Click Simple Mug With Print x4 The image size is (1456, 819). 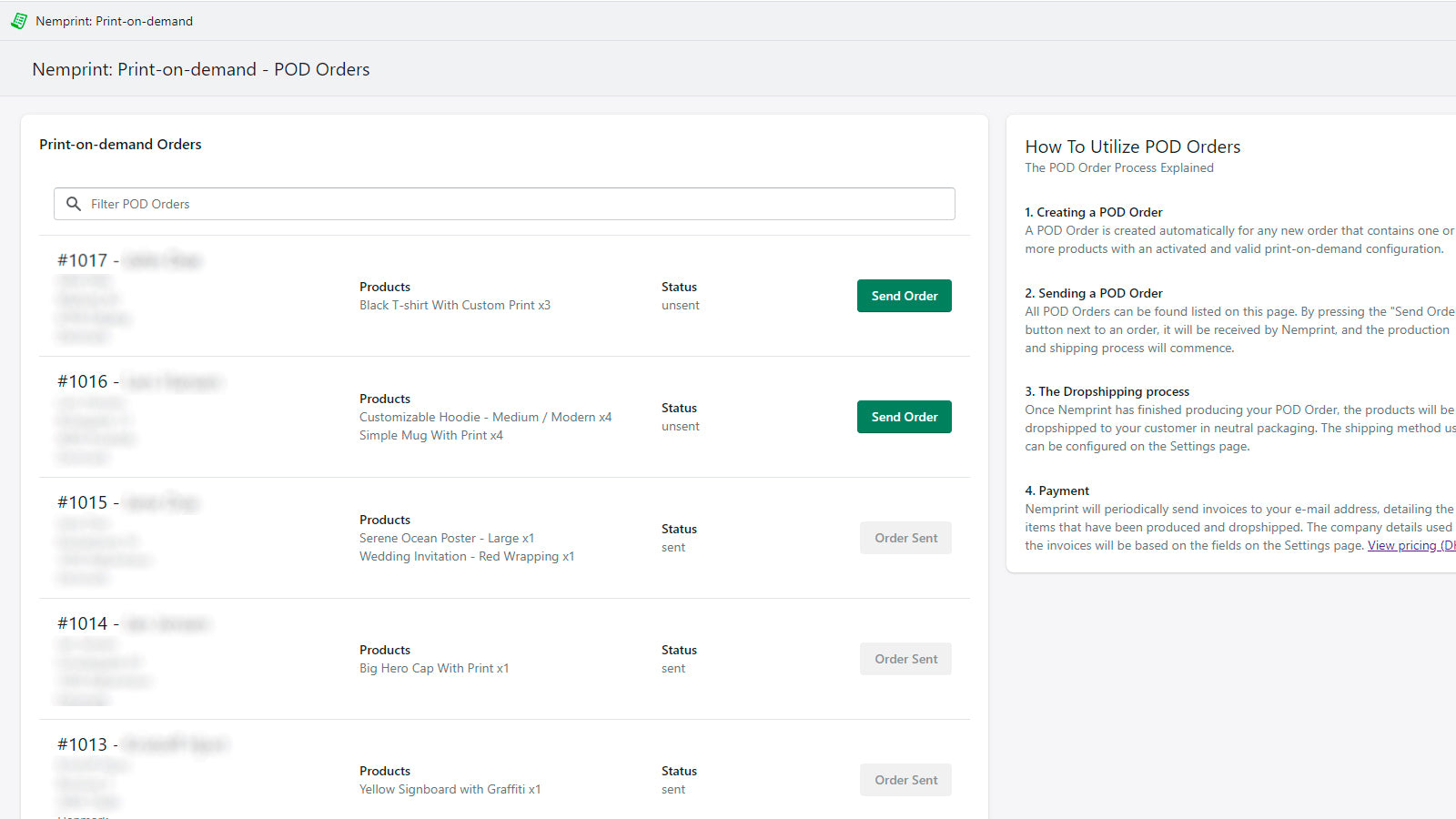[431, 435]
